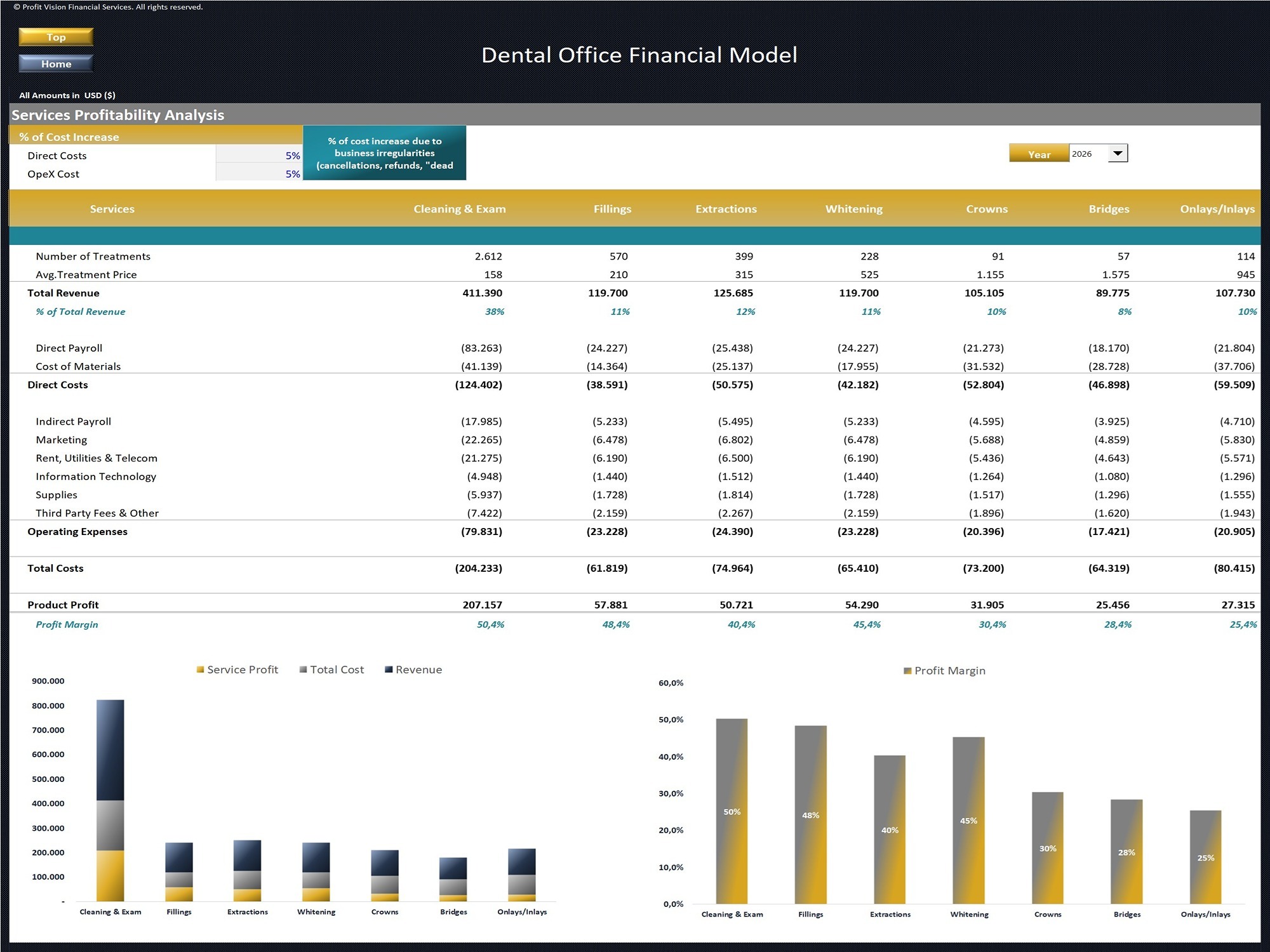The image size is (1270, 952).
Task: Click Onlays/Inlays profit margin 25,4%
Action: tap(1243, 625)
